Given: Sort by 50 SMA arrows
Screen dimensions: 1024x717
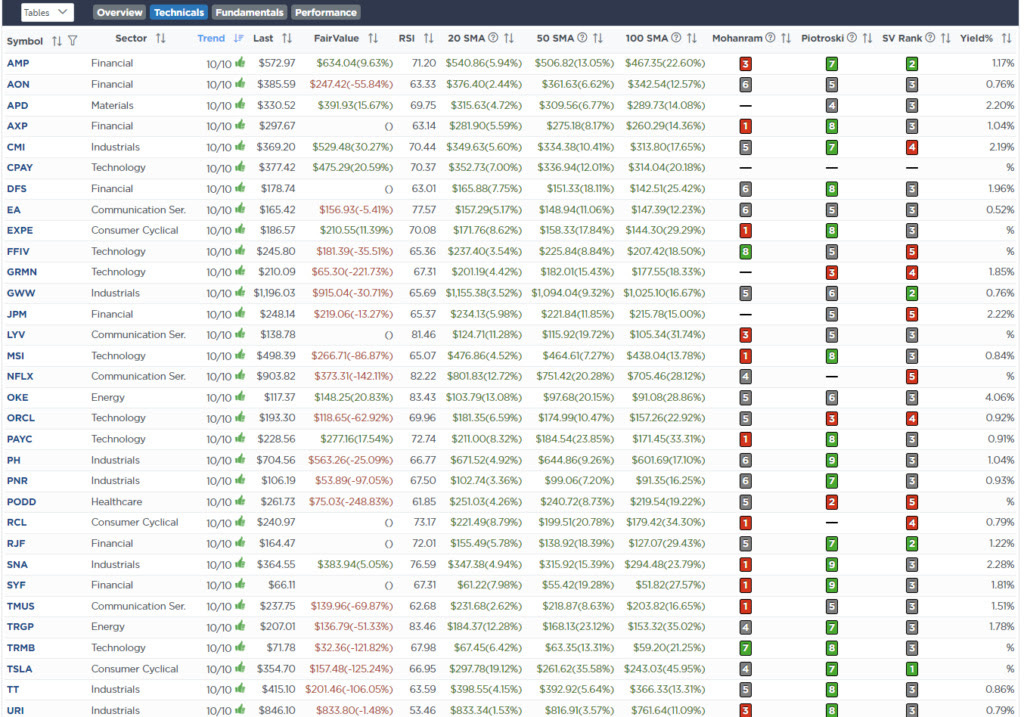Looking at the screenshot, I should pos(598,39).
